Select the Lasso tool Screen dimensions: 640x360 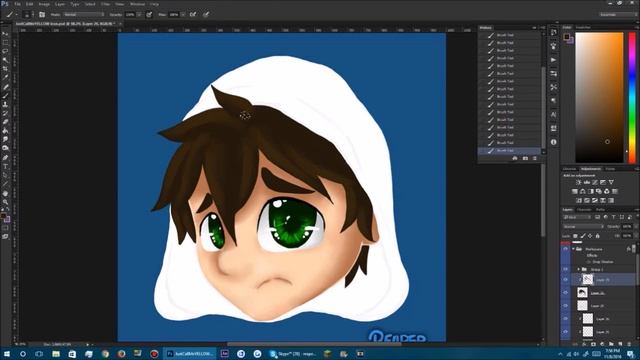5,51
